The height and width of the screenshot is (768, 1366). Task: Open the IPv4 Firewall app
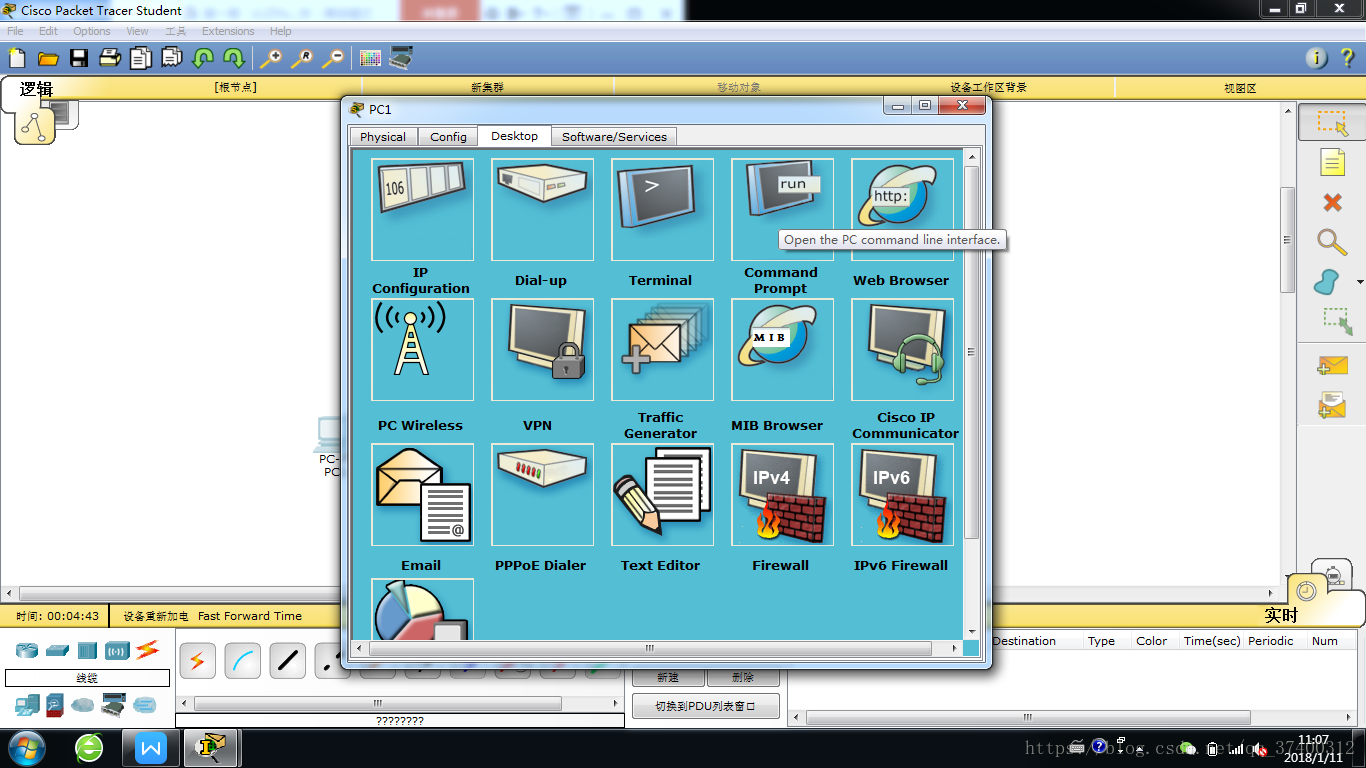pos(782,495)
